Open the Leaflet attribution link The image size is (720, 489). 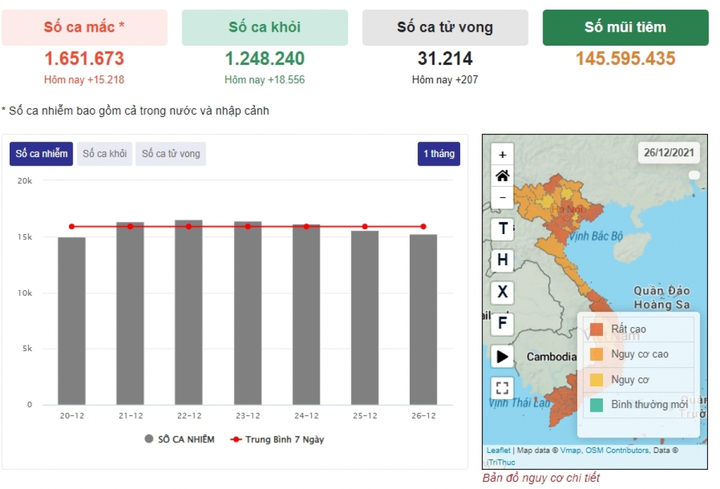pyautogui.click(x=498, y=450)
